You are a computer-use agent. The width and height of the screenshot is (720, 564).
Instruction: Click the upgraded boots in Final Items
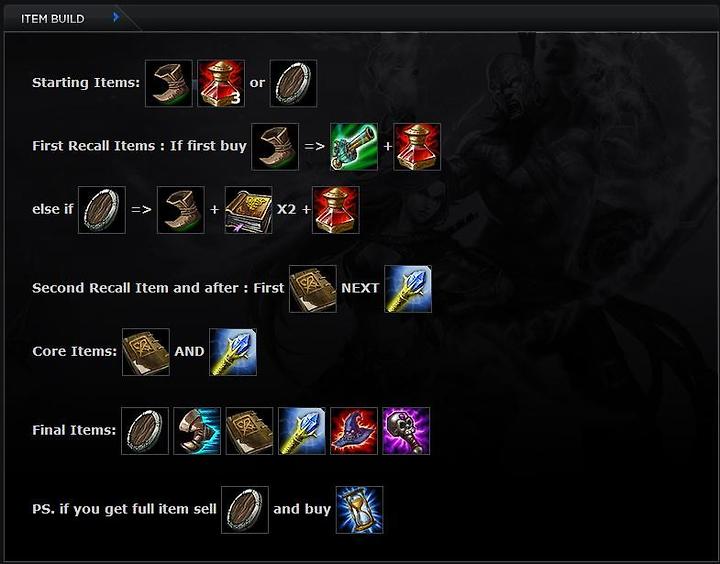(x=197, y=431)
